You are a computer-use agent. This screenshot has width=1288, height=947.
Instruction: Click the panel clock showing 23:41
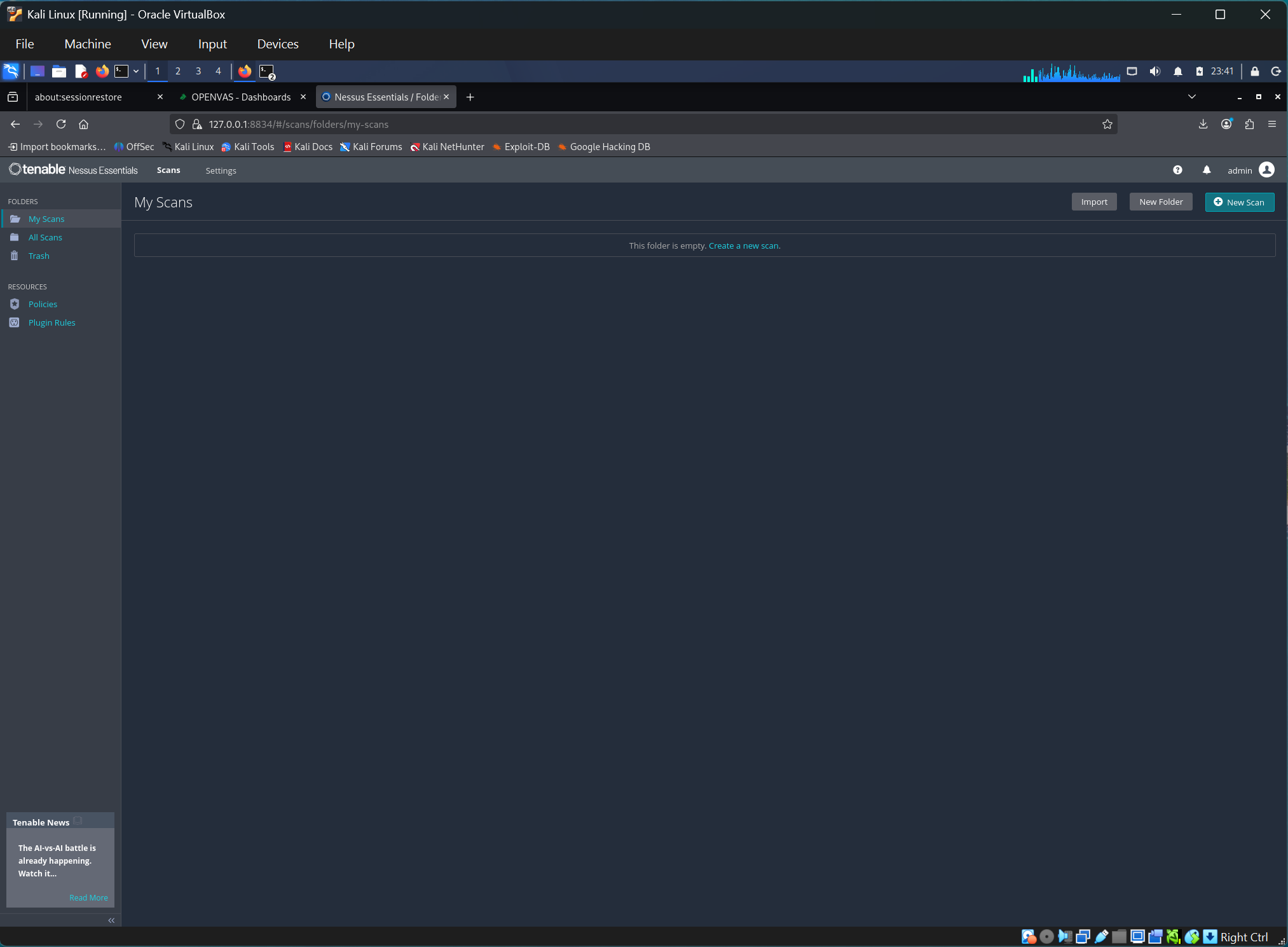coord(1222,71)
